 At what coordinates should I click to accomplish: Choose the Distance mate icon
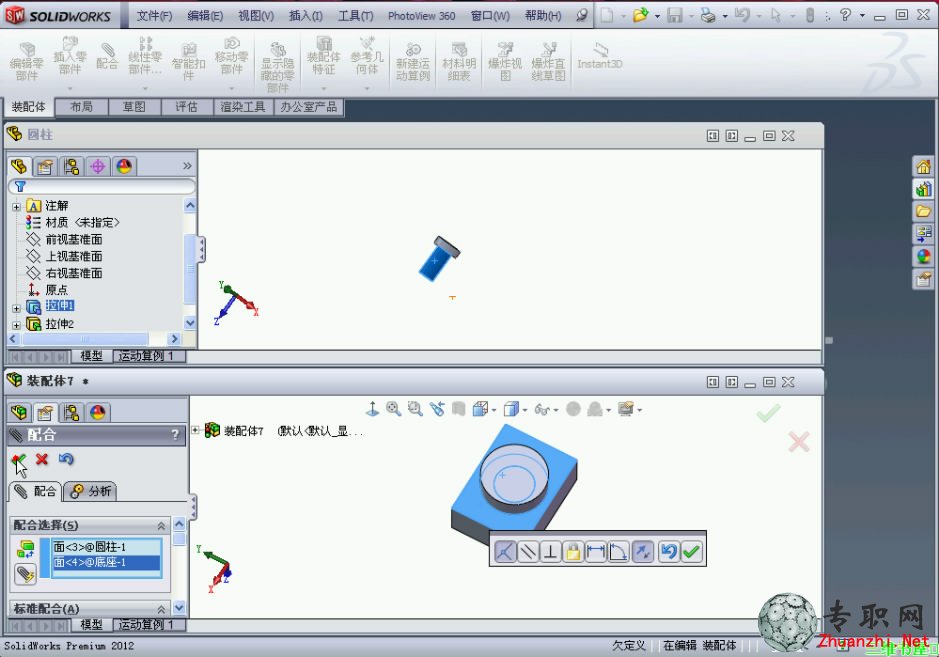(x=596, y=551)
